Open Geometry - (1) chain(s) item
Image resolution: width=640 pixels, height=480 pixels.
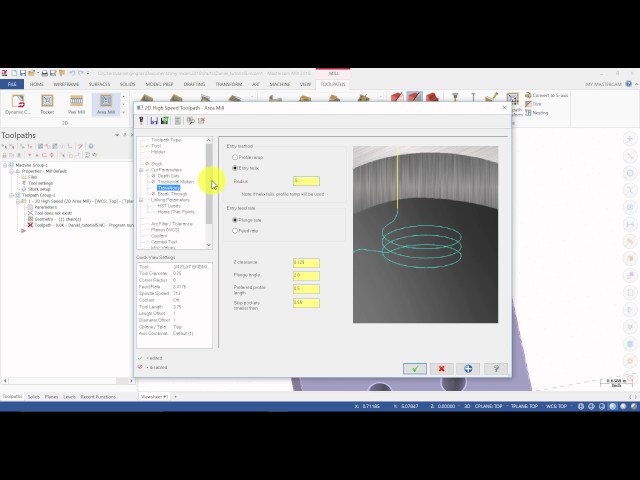point(58,219)
